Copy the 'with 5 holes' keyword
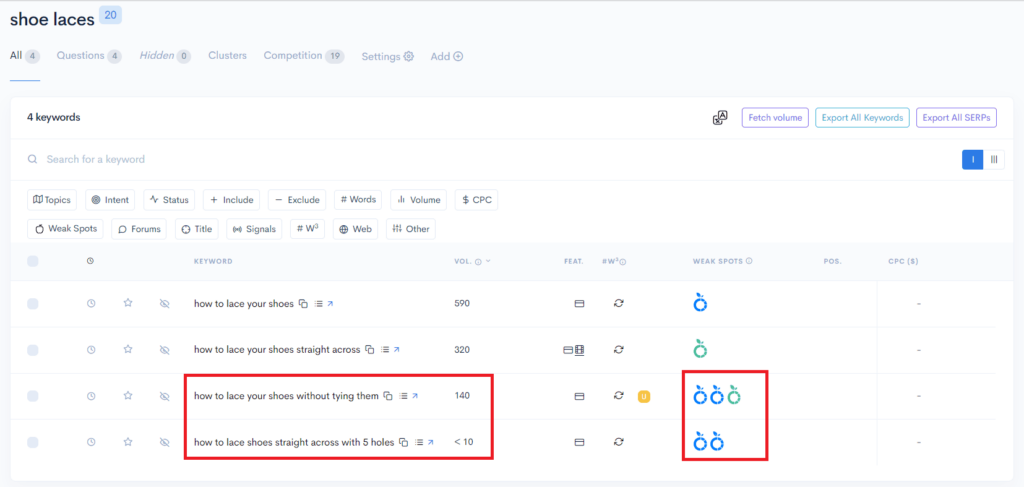 [x=404, y=443]
